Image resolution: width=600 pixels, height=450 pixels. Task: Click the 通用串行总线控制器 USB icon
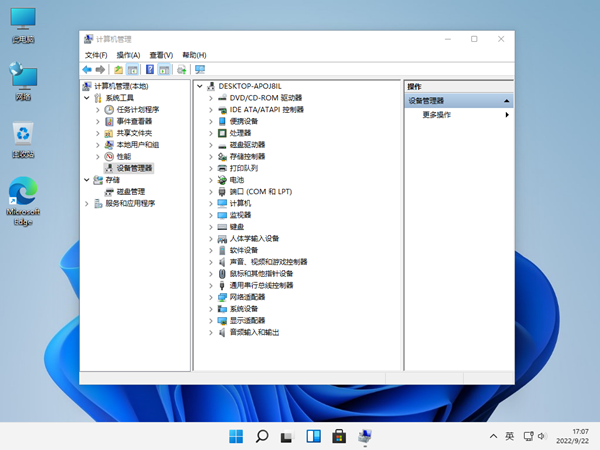point(222,285)
